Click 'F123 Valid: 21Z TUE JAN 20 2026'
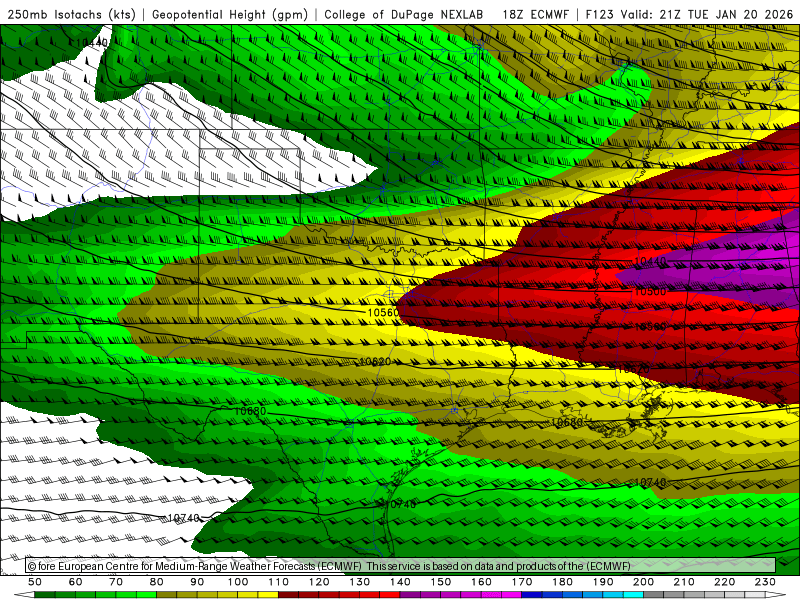 689,14
